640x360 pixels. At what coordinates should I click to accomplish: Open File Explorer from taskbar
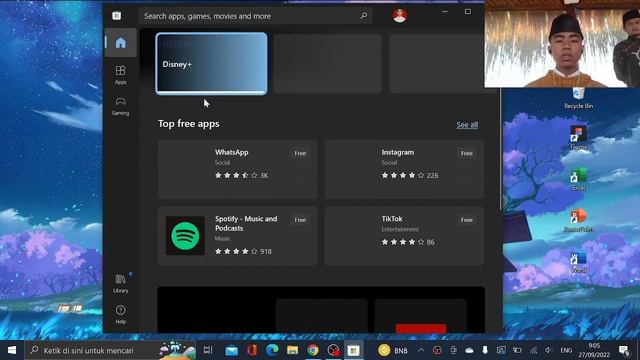tap(293, 350)
